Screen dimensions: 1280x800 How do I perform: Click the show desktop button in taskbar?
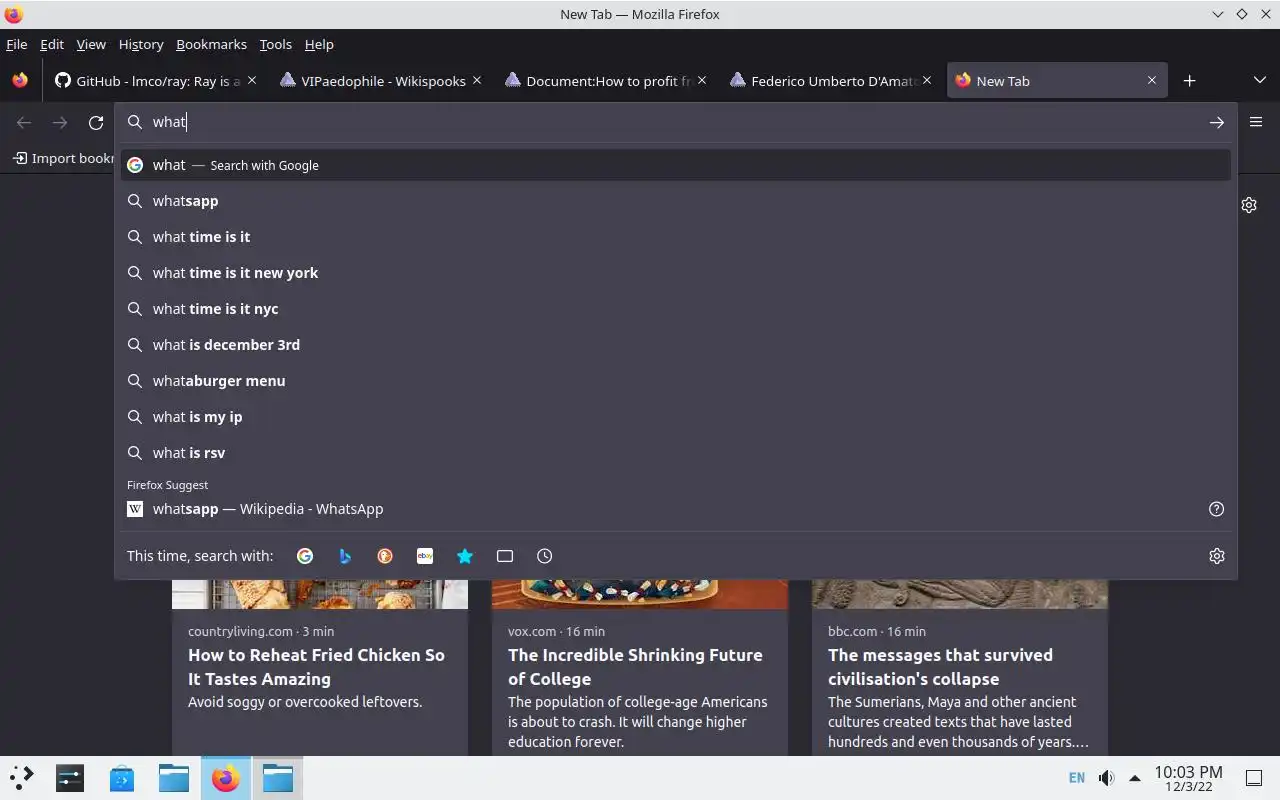1254,777
